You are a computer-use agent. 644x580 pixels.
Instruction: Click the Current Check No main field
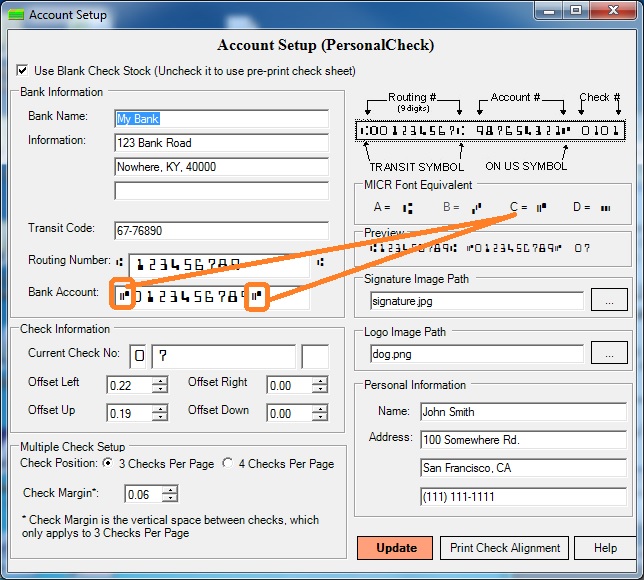(223, 356)
